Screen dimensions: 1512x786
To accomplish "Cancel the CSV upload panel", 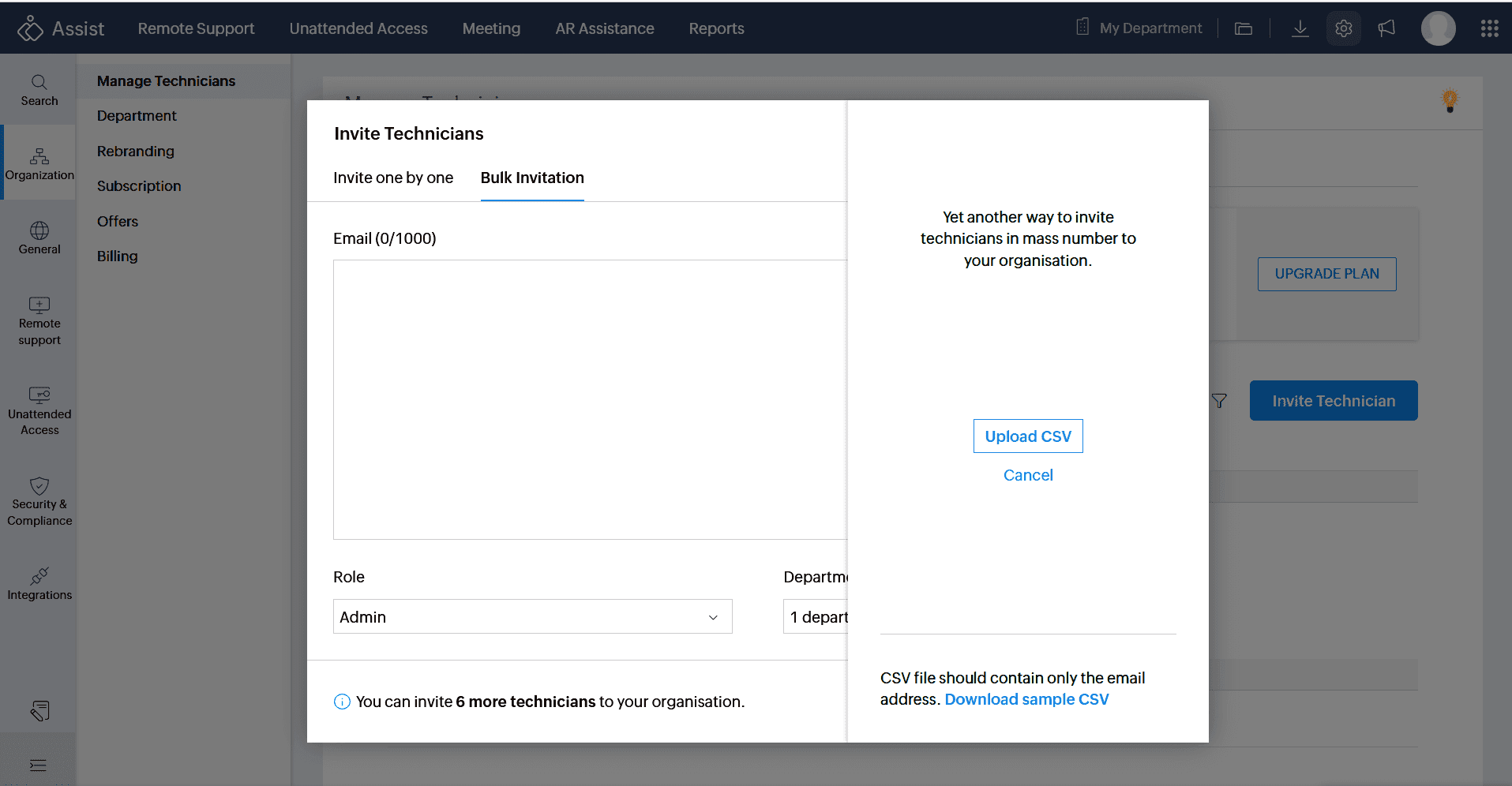I will coord(1027,475).
